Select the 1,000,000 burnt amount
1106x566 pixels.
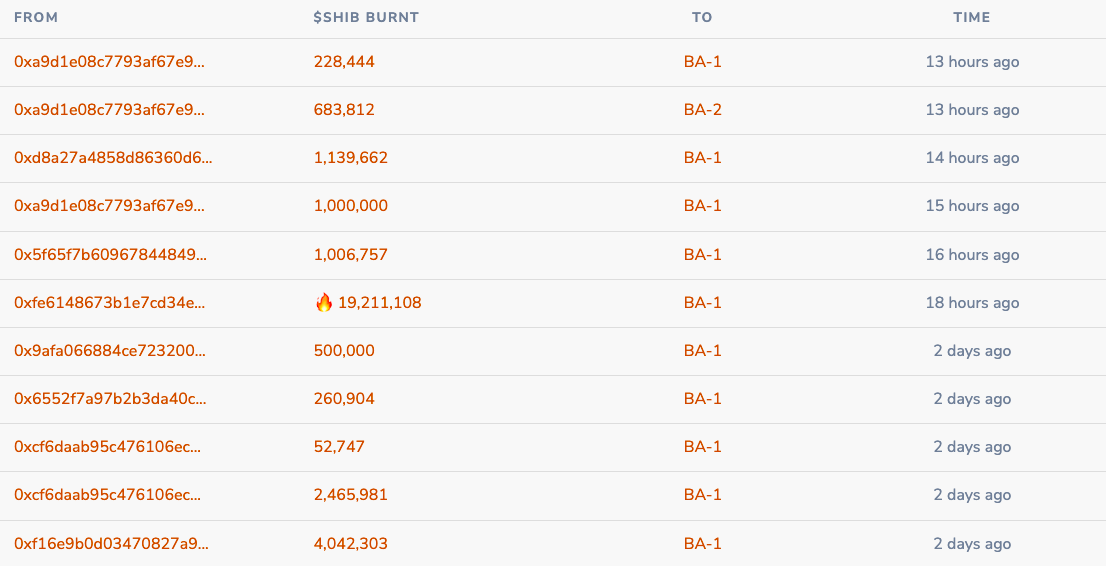[351, 206]
